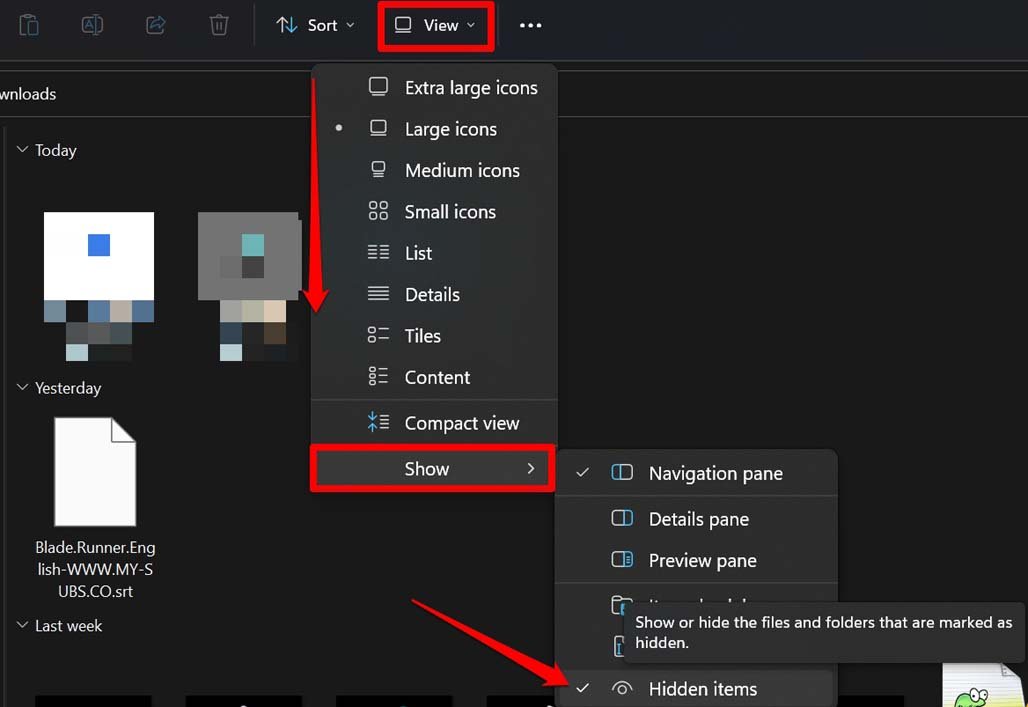This screenshot has height=707, width=1028.
Task: Click the Delete trash icon
Action: pyautogui.click(x=218, y=25)
